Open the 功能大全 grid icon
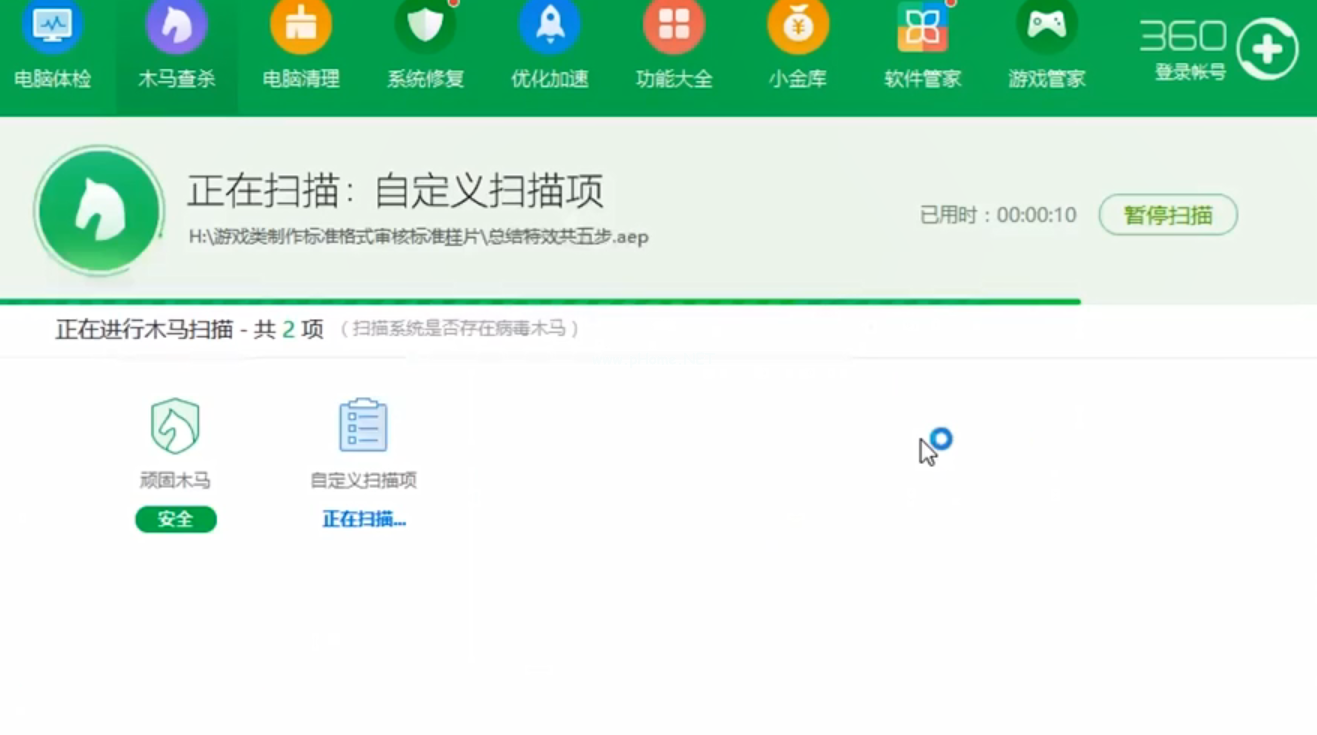1317x735 pixels. 674,27
